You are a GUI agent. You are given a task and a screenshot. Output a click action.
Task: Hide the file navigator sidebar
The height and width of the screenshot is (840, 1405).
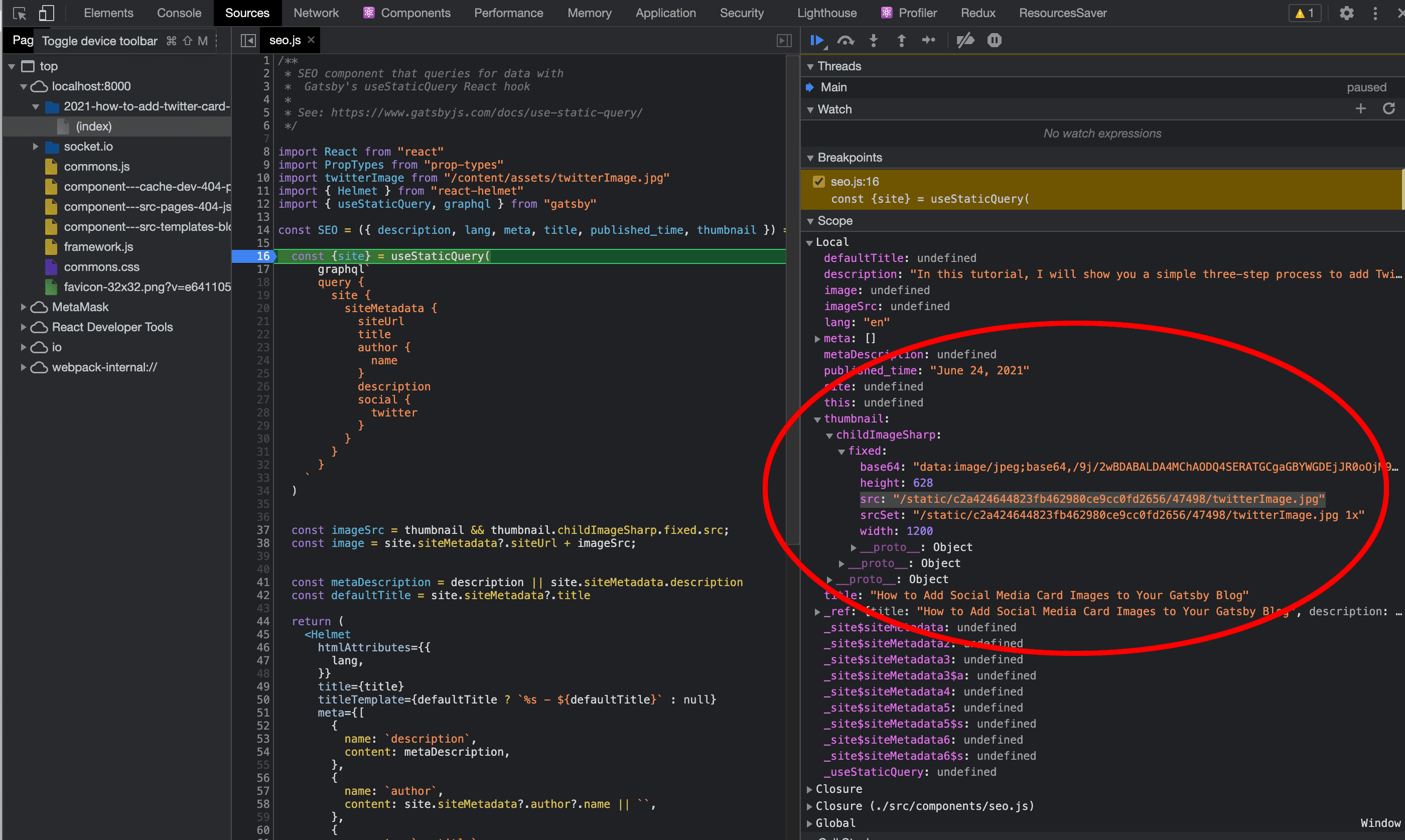coord(248,40)
